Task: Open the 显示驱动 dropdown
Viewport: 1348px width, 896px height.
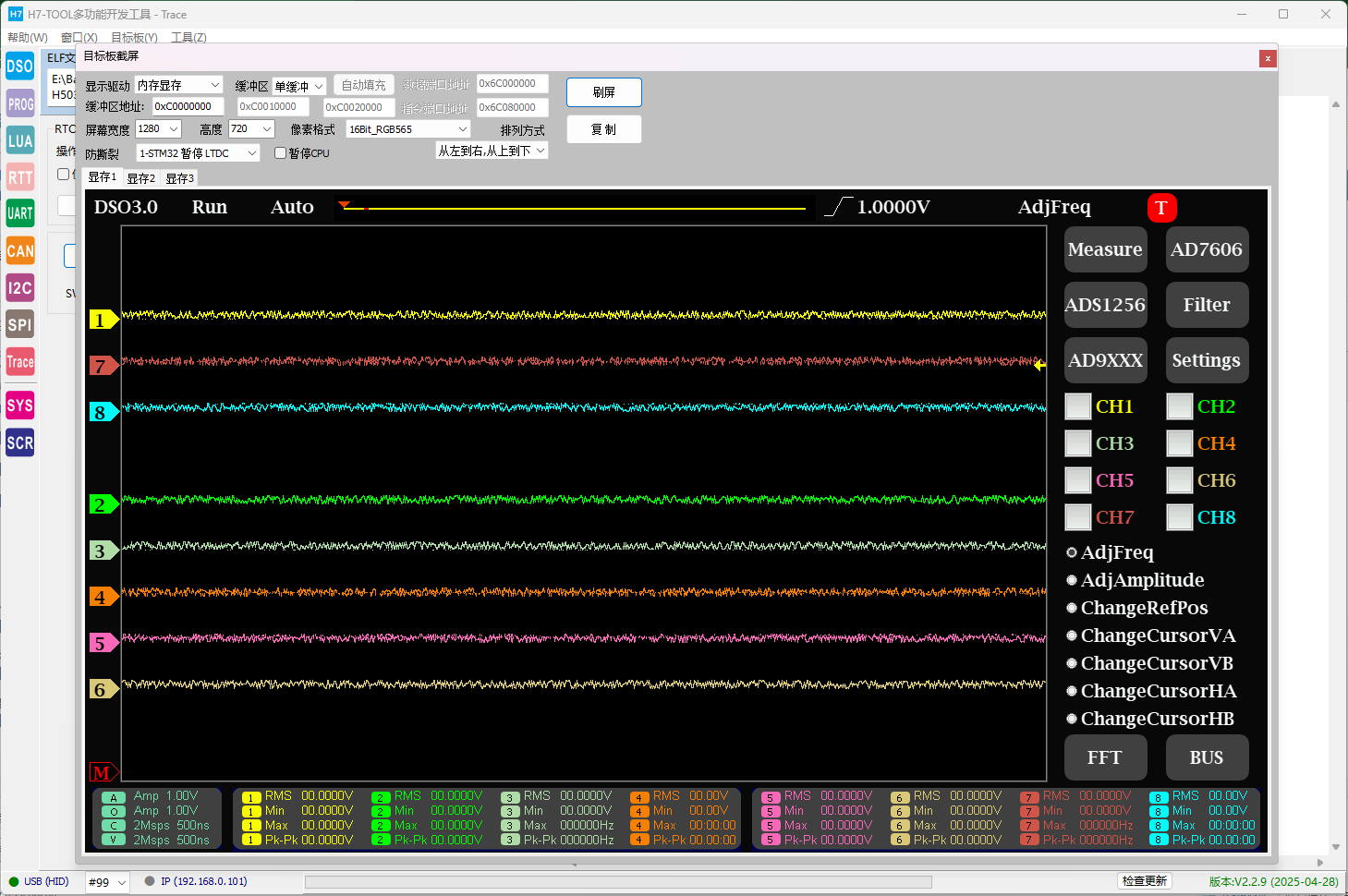Action: [178, 85]
